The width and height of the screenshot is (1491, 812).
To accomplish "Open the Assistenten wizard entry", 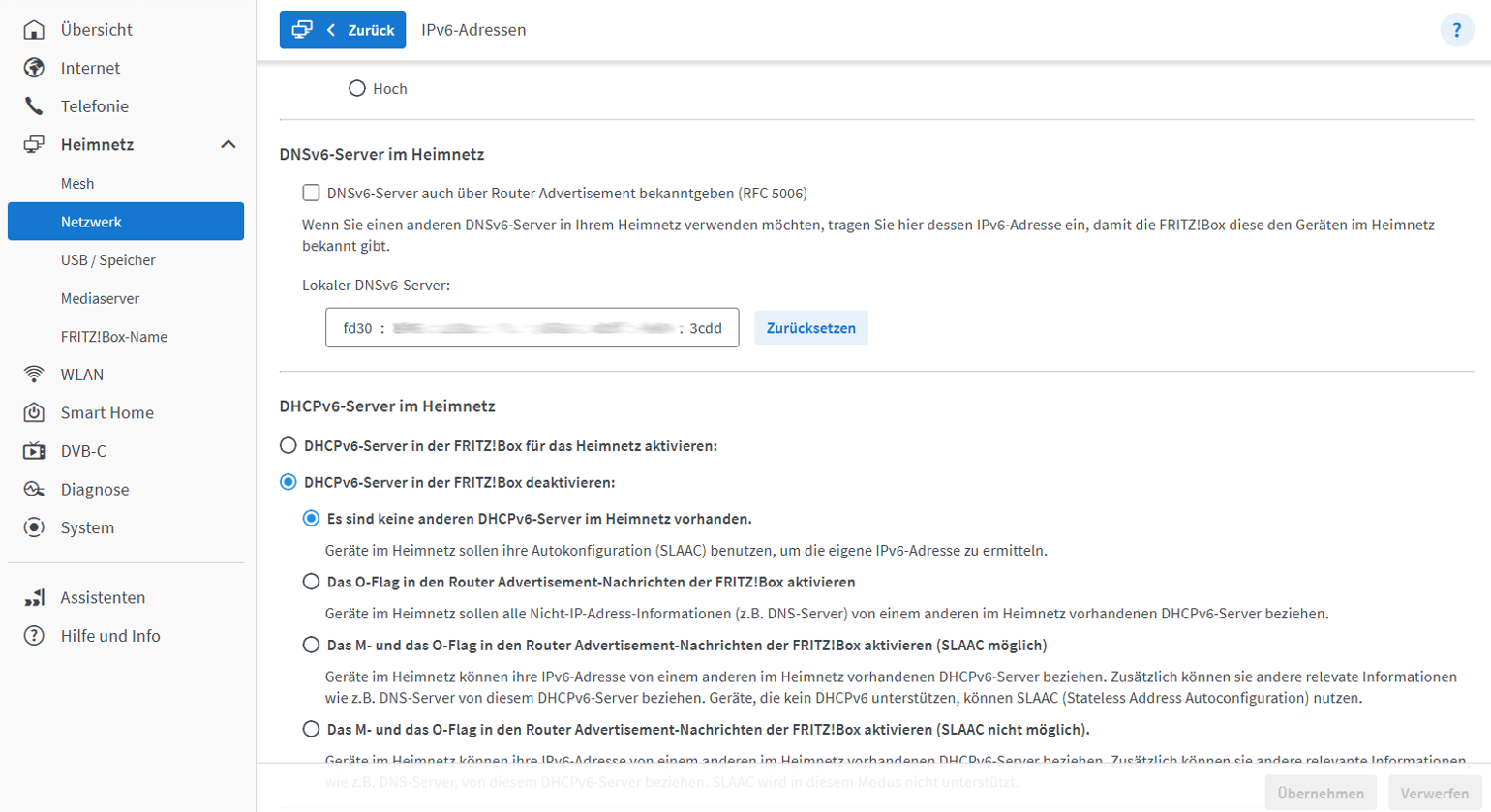I will point(103,597).
